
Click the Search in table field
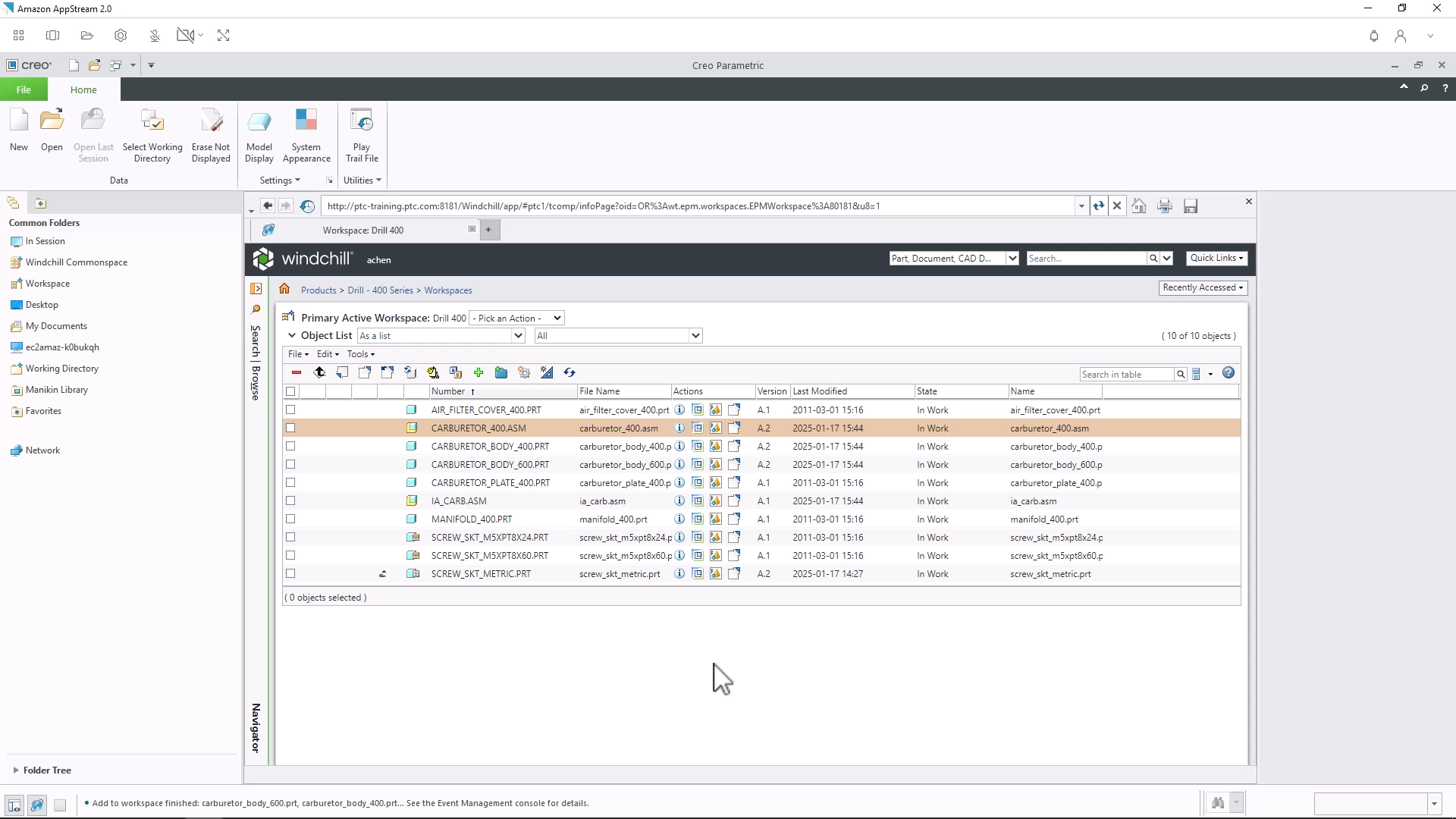(x=1125, y=374)
